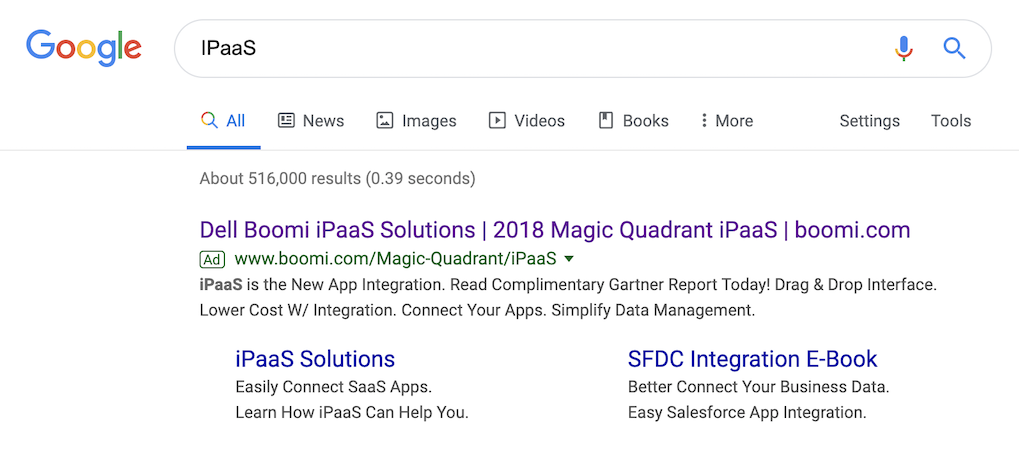Click the News tab newspaper icon
Viewport: 1019px width, 450px height.
(286, 121)
